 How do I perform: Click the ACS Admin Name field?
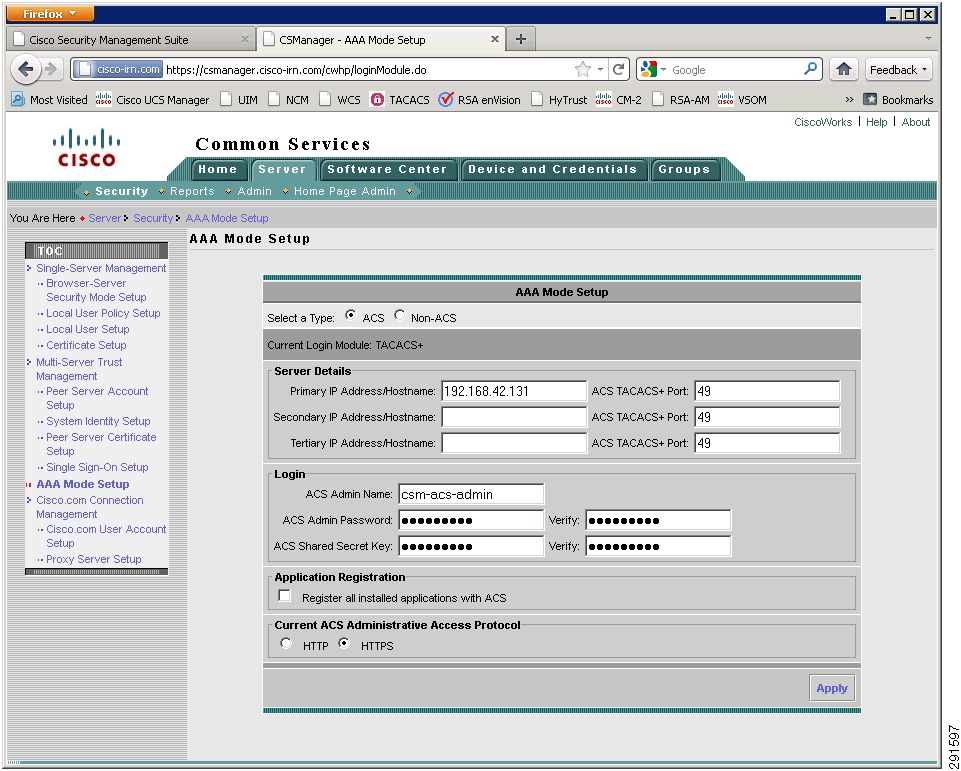tap(471, 494)
